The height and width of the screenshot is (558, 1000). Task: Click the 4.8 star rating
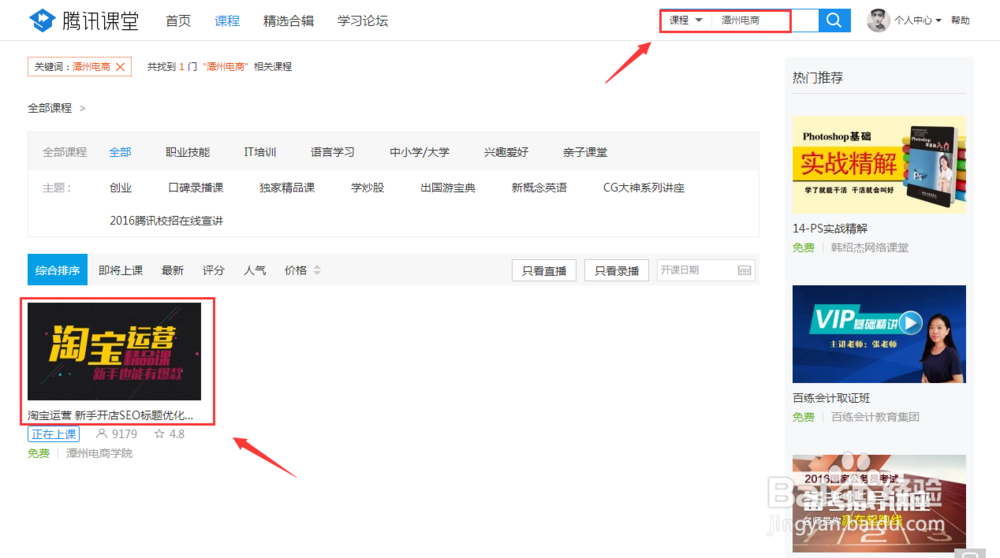(170, 434)
